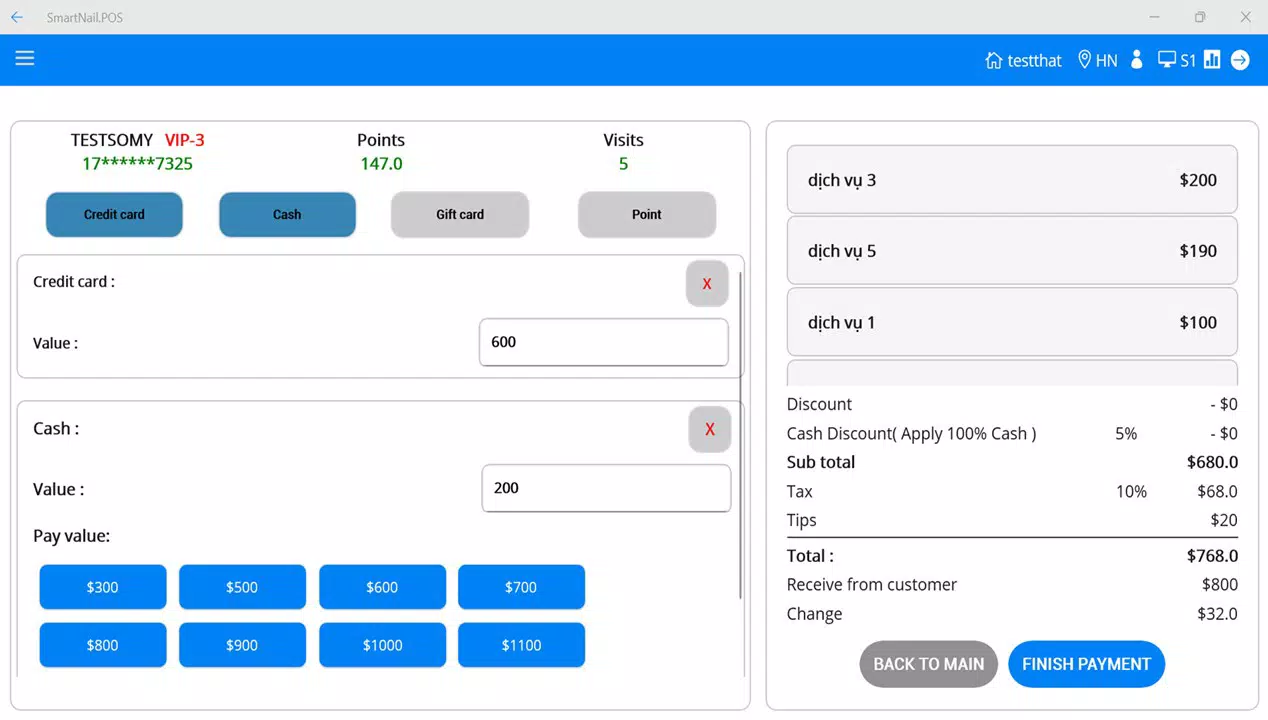The image size is (1268, 720).
Task: Select the S1 station monitor
Action: pos(1176,60)
